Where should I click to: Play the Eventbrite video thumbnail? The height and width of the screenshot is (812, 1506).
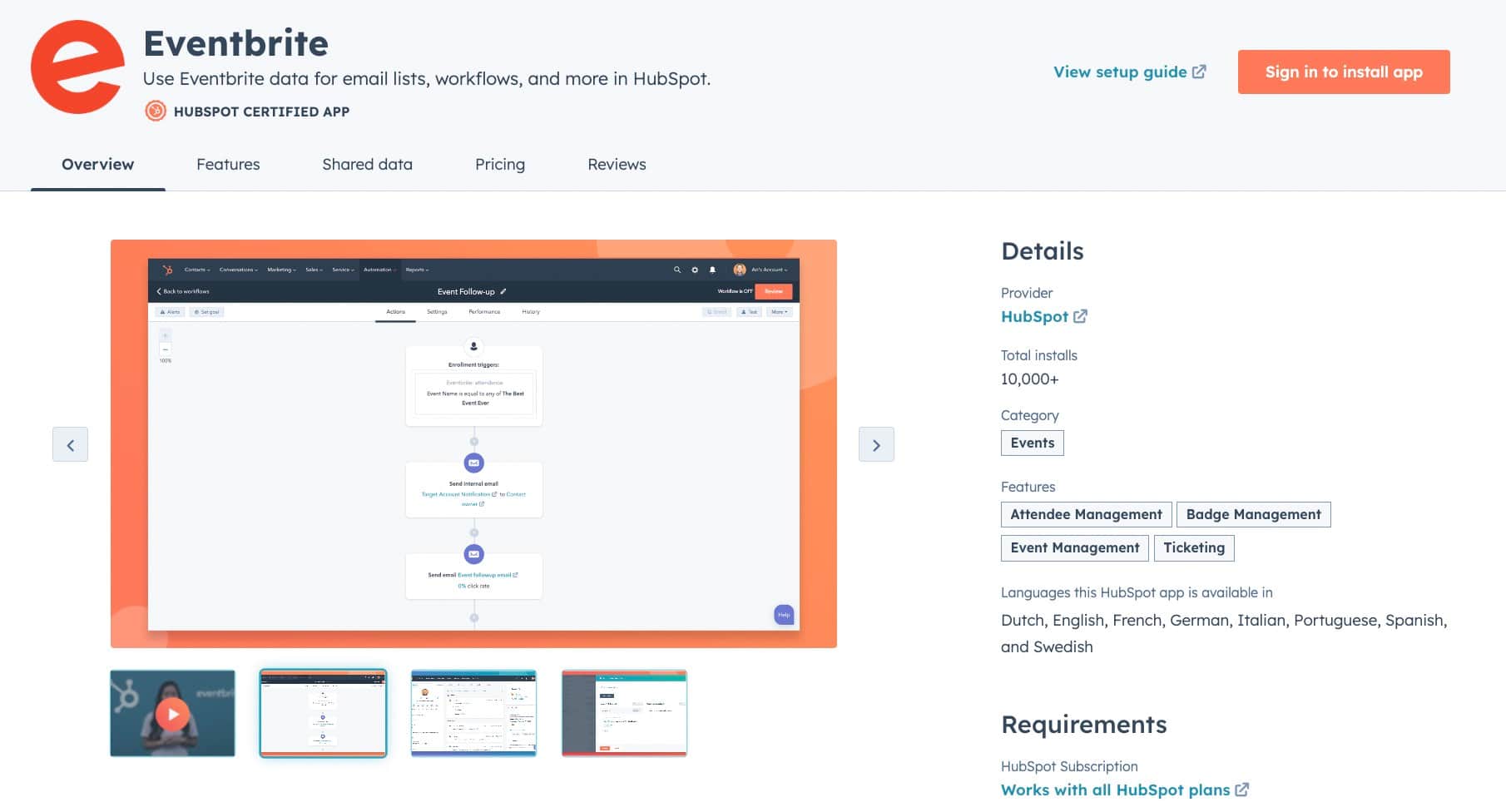(172, 714)
